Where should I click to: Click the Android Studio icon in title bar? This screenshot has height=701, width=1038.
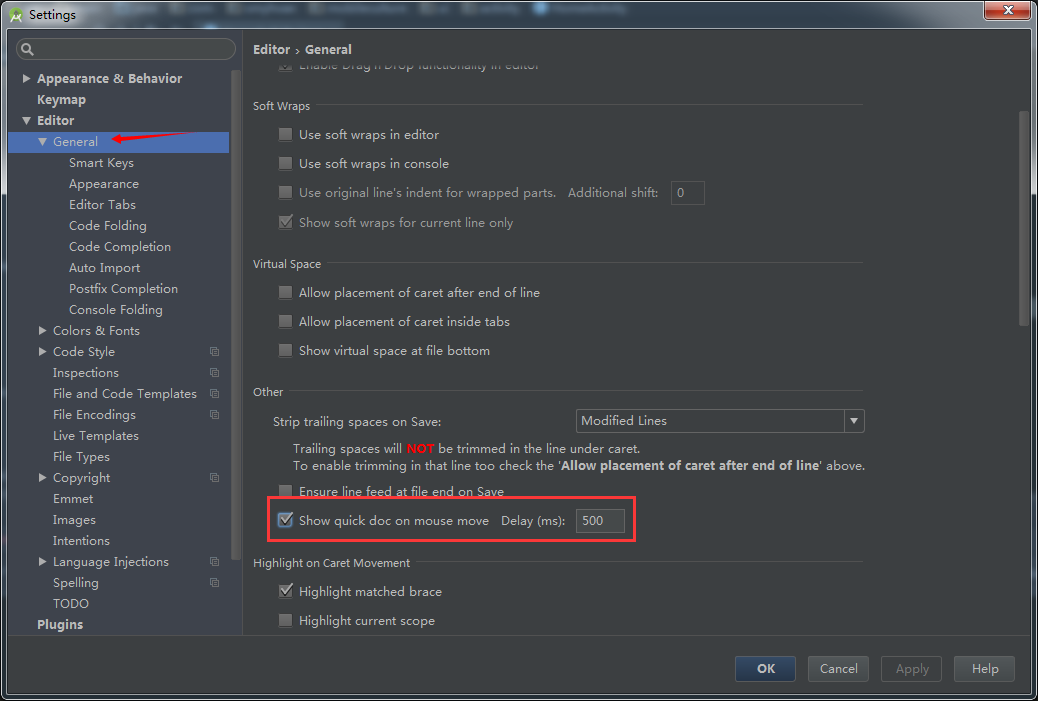pyautogui.click(x=17, y=15)
